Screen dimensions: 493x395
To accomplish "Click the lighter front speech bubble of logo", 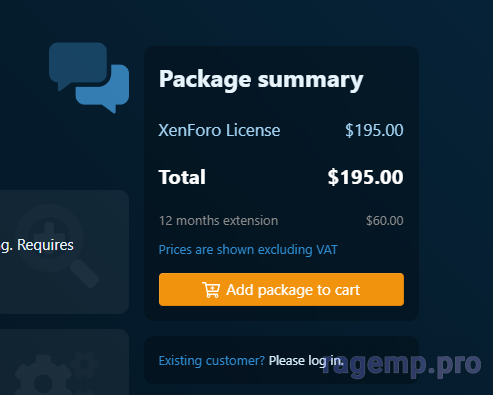I will coord(103,88).
